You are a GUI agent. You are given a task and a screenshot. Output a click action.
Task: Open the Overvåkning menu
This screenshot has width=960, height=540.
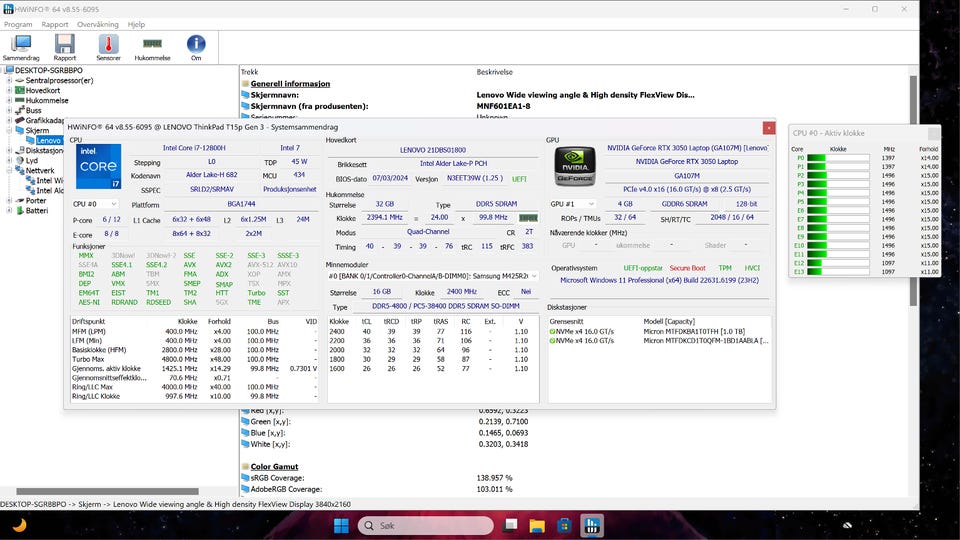coord(98,24)
